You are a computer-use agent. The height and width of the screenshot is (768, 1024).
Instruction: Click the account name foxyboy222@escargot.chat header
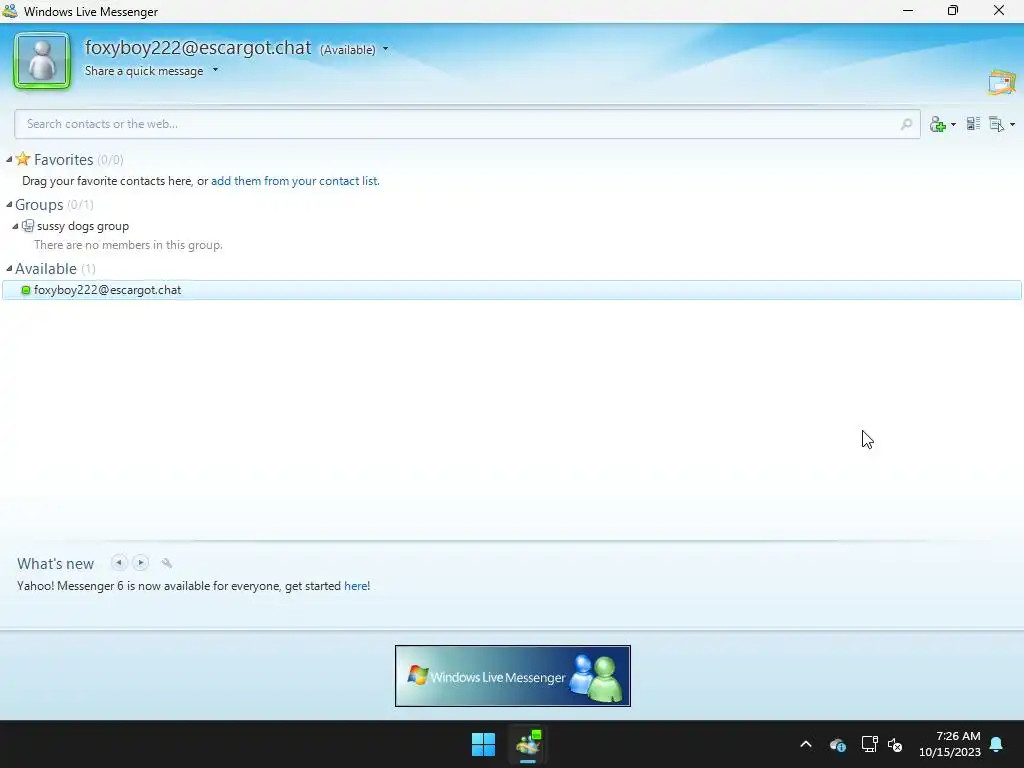pos(198,48)
